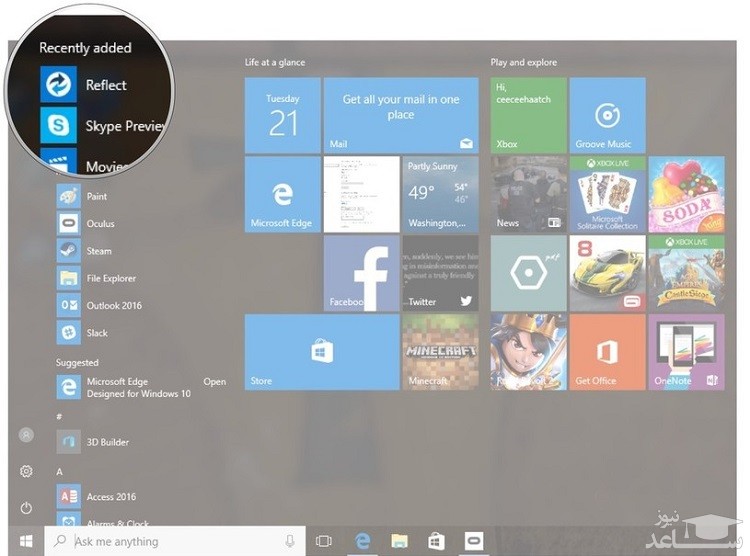The height and width of the screenshot is (556, 750).
Task: Open Slack from the app list
Action: click(x=97, y=333)
